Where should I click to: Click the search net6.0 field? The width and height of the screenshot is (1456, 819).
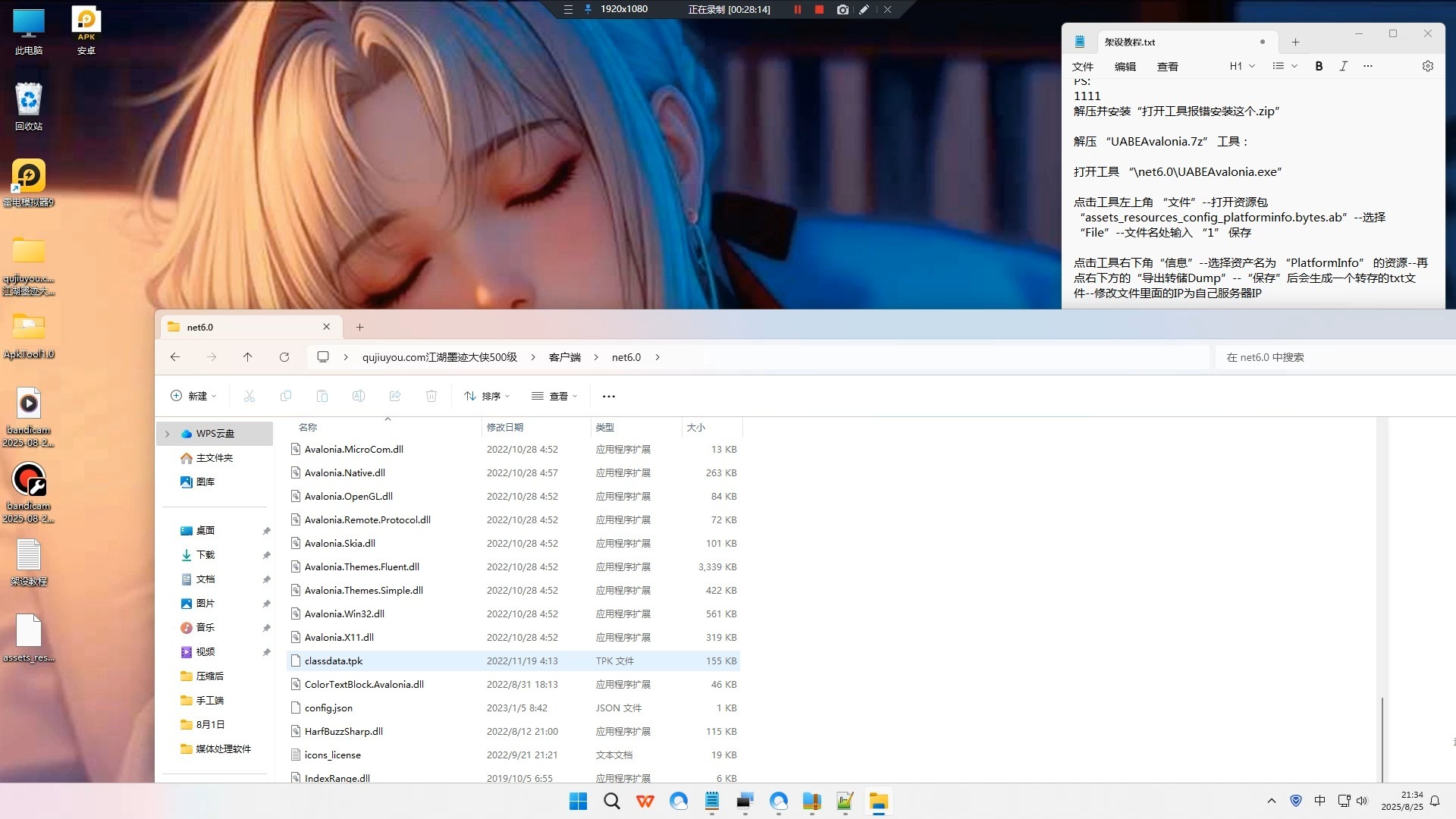1335,357
